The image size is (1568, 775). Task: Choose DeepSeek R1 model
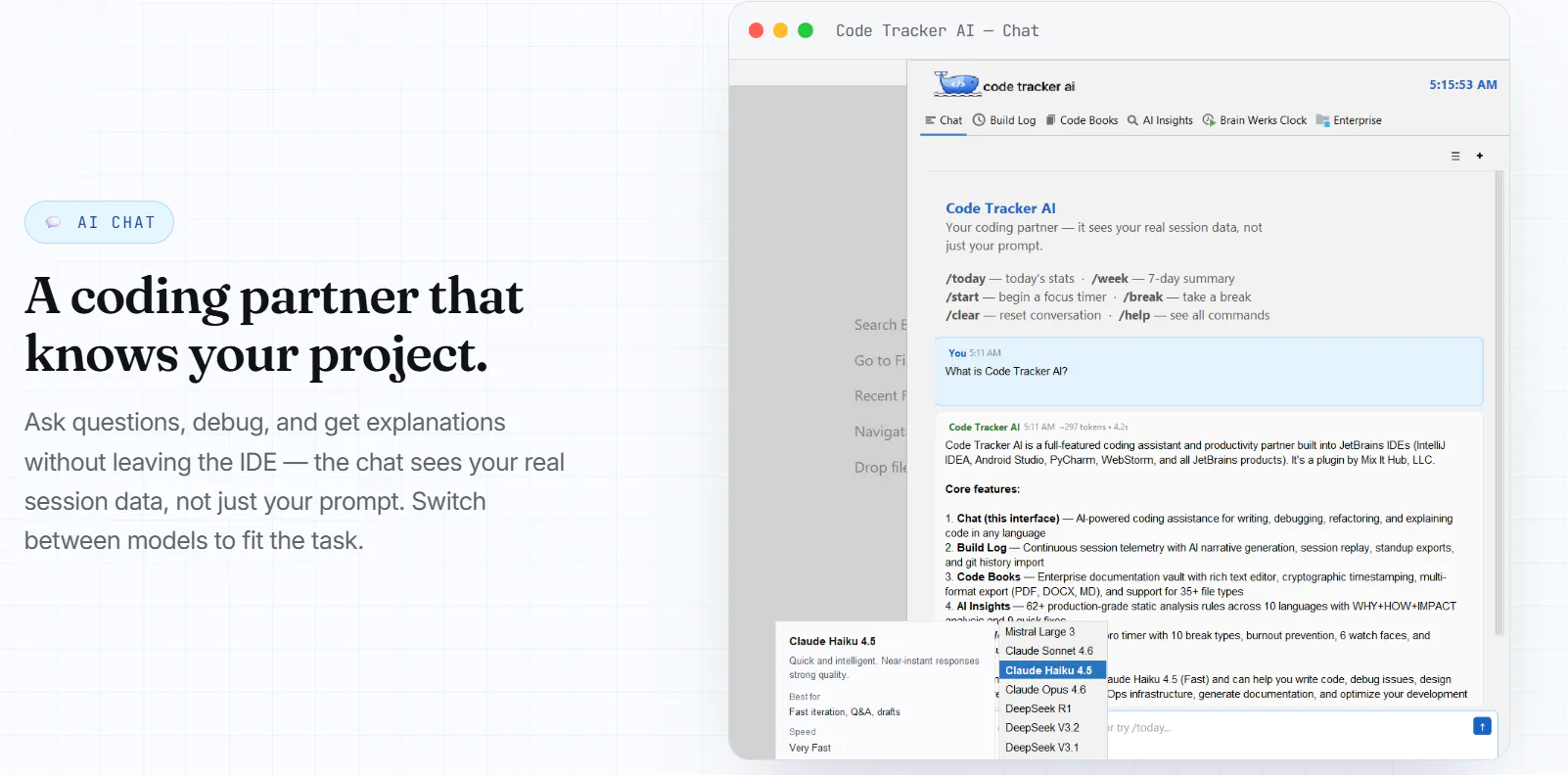click(x=1052, y=708)
